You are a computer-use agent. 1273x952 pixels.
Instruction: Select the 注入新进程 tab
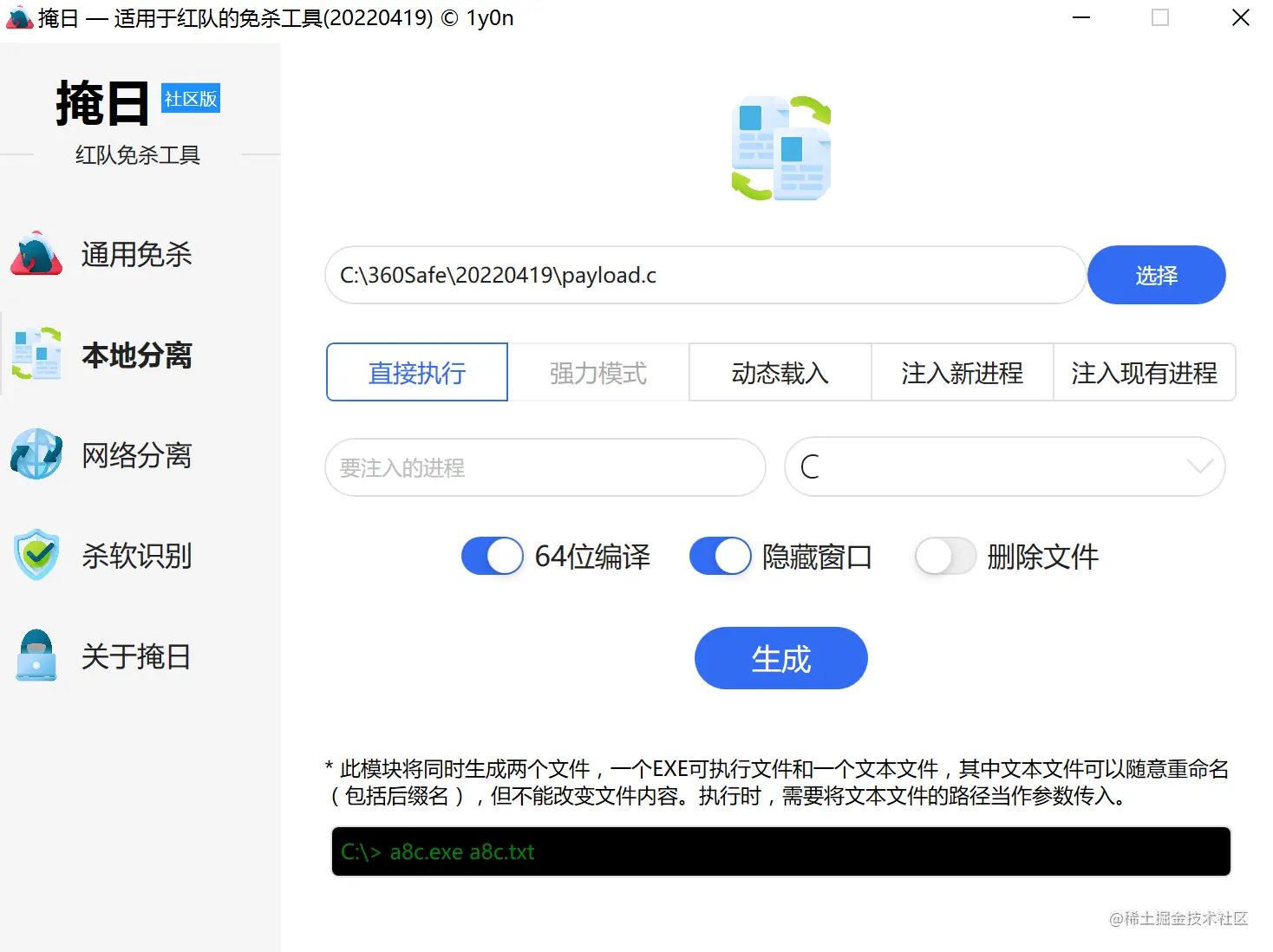(x=963, y=372)
